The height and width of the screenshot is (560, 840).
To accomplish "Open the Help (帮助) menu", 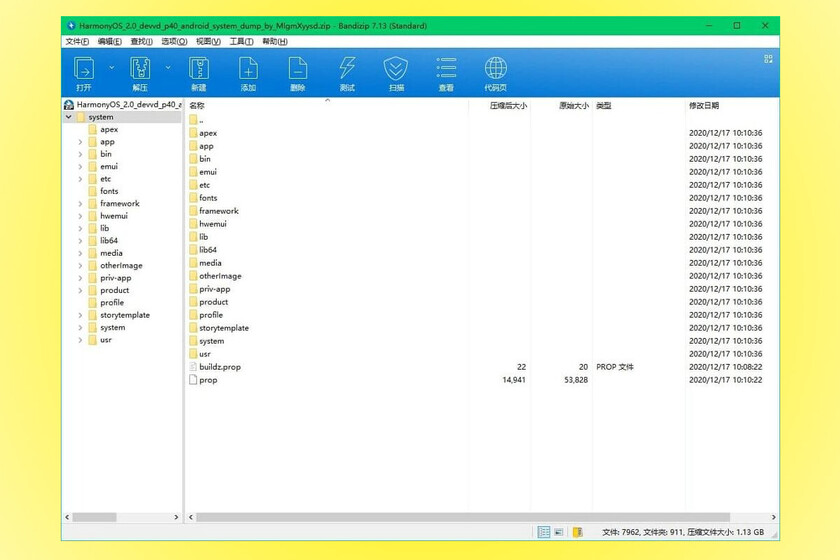I will (274, 41).
